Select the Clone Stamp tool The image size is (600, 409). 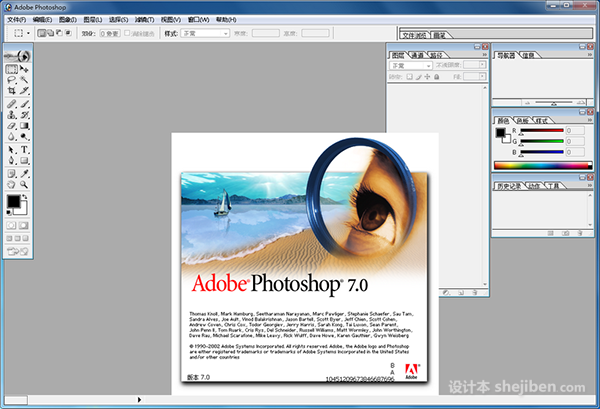(11, 114)
